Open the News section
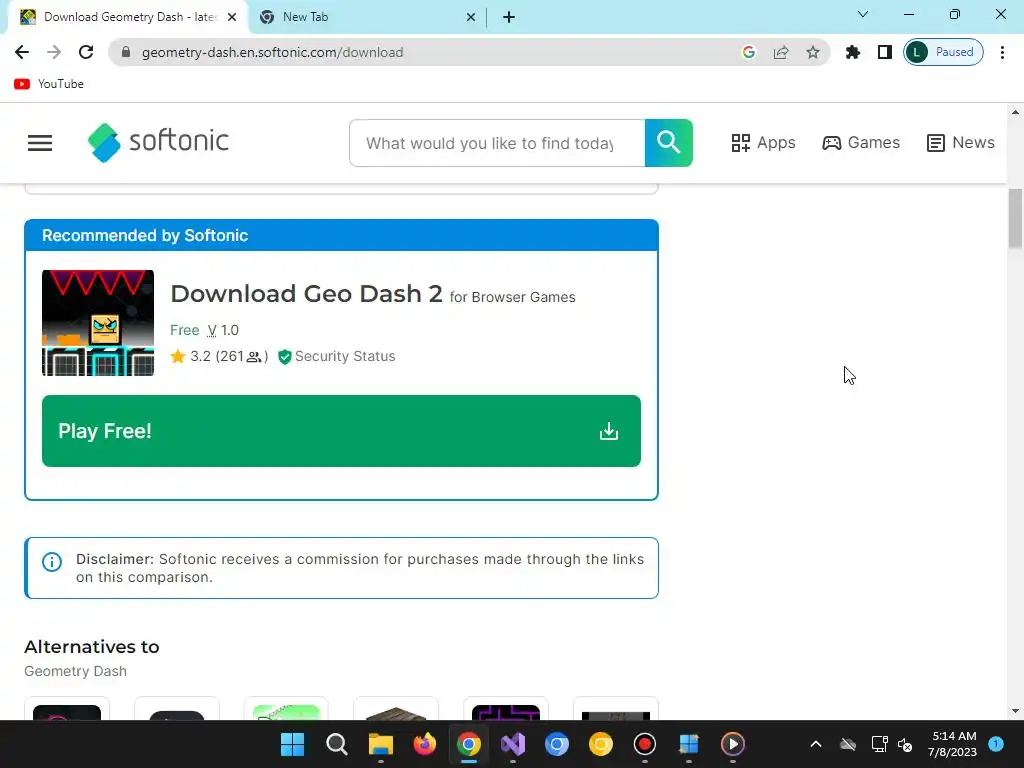This screenshot has height=768, width=1024. pos(961,142)
